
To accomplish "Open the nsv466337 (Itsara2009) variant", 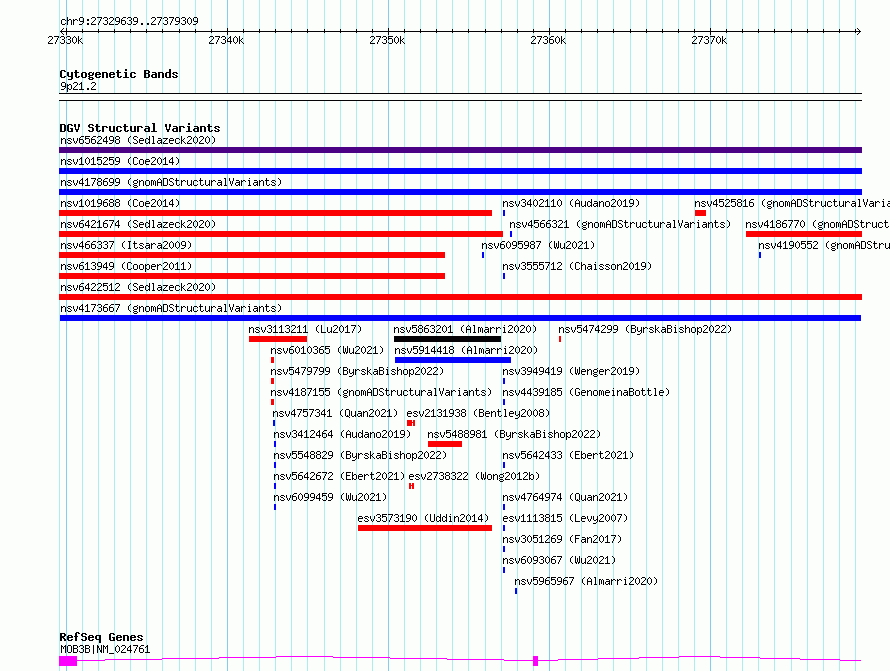I will pyautogui.click(x=126, y=245).
